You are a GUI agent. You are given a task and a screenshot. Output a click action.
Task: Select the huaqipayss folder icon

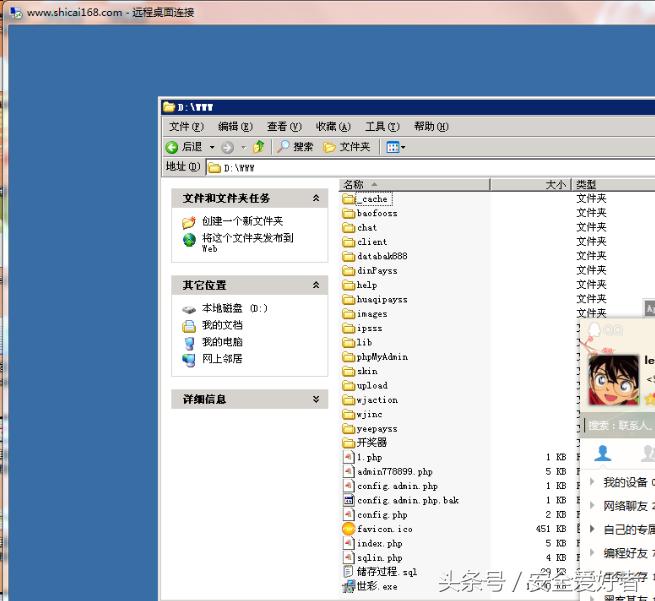[348, 299]
